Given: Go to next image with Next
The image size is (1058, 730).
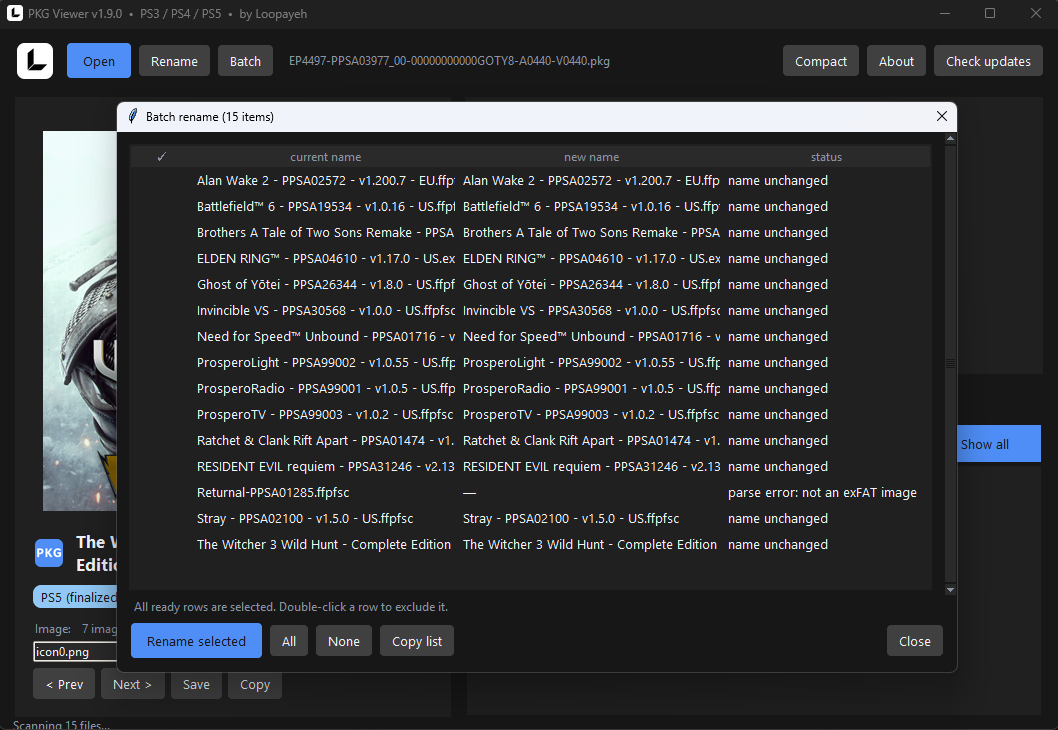Looking at the screenshot, I should [132, 684].
